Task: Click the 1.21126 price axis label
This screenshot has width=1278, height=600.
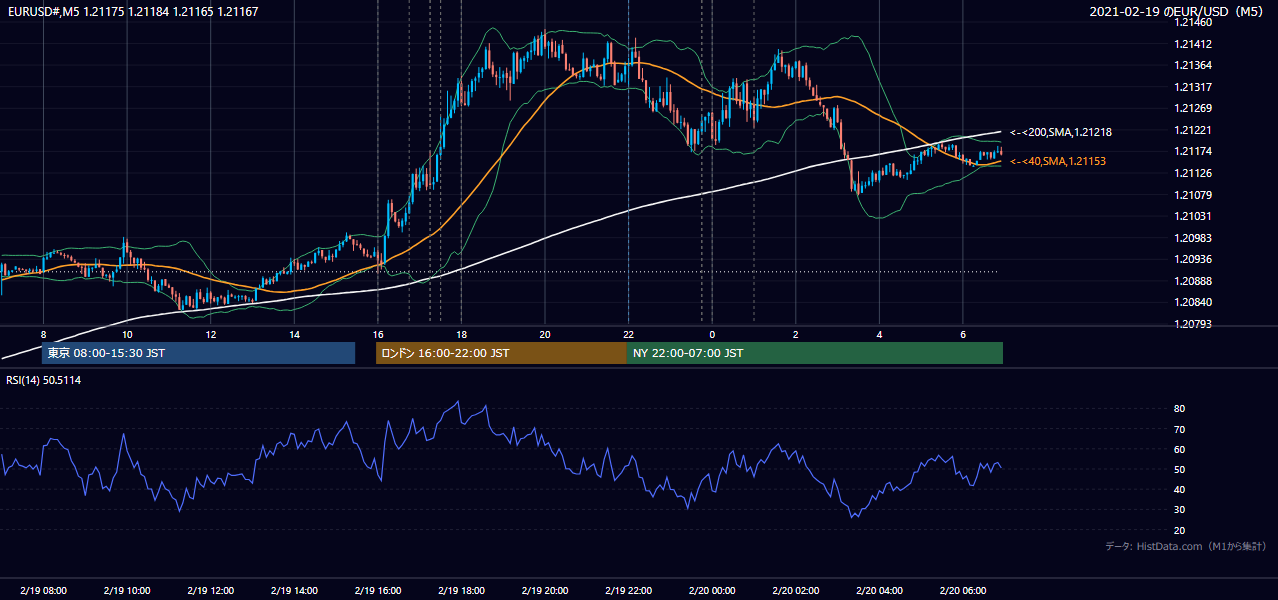Action: (x=1194, y=173)
